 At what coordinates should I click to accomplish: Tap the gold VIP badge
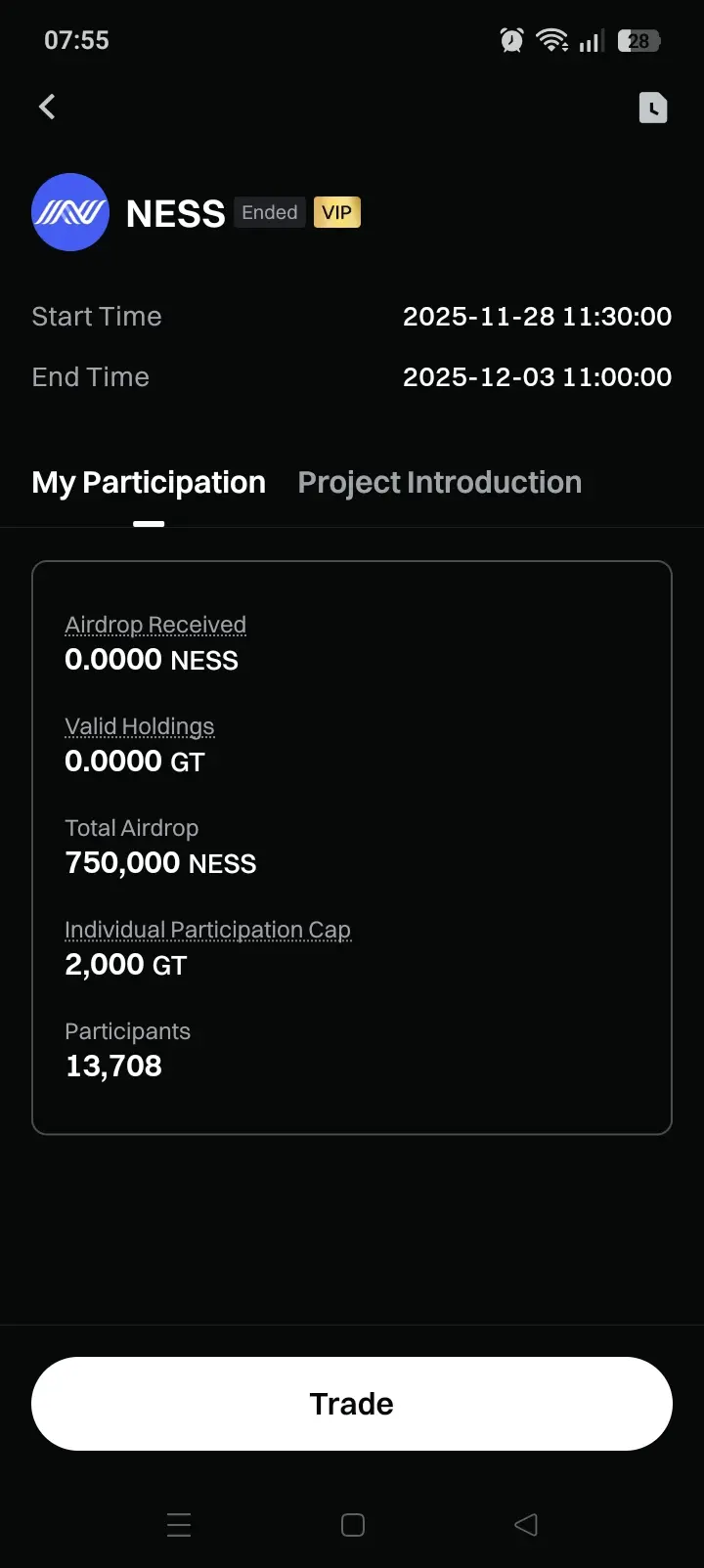click(x=337, y=212)
